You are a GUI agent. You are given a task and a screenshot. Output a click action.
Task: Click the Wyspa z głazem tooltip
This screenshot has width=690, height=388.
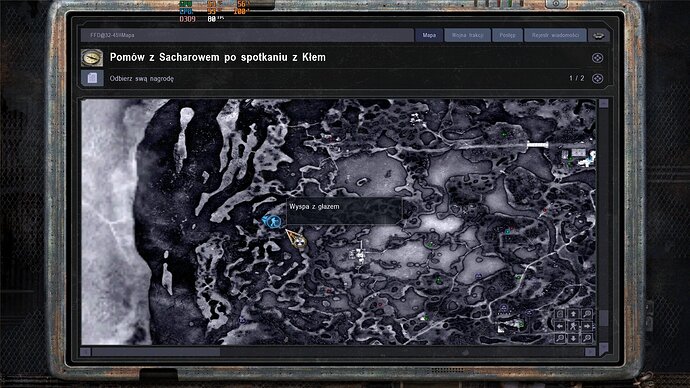click(x=344, y=211)
